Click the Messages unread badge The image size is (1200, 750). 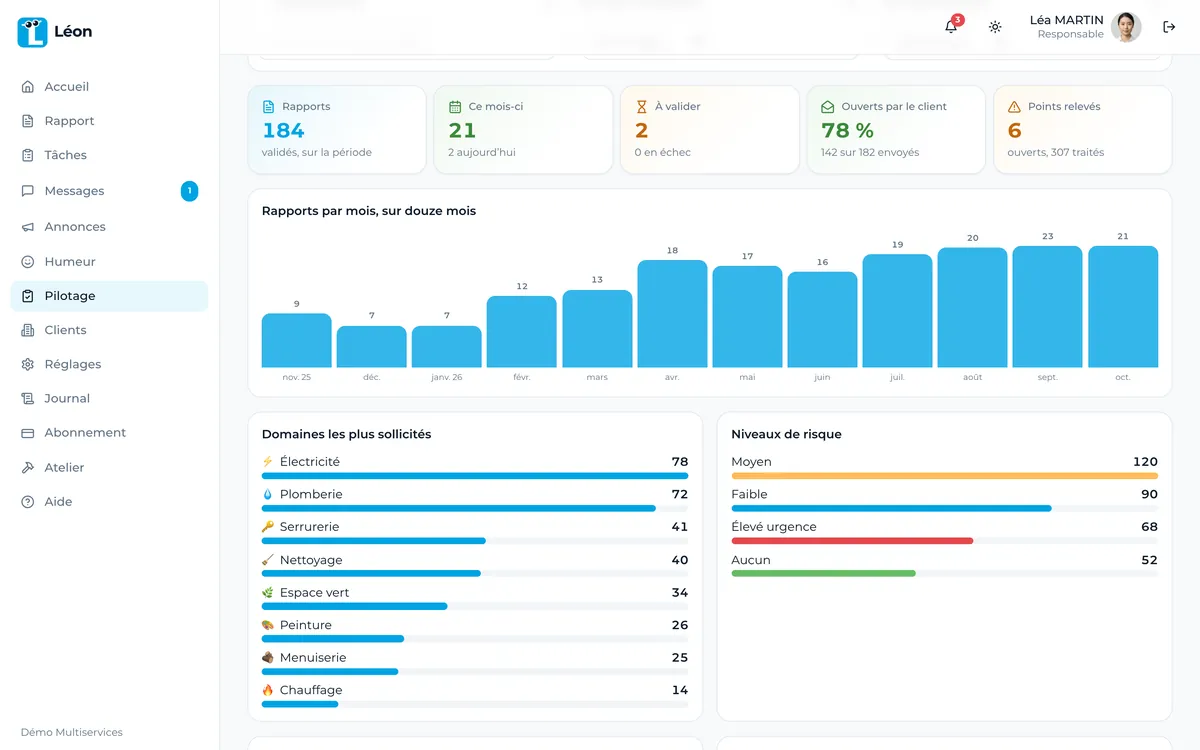(x=189, y=191)
